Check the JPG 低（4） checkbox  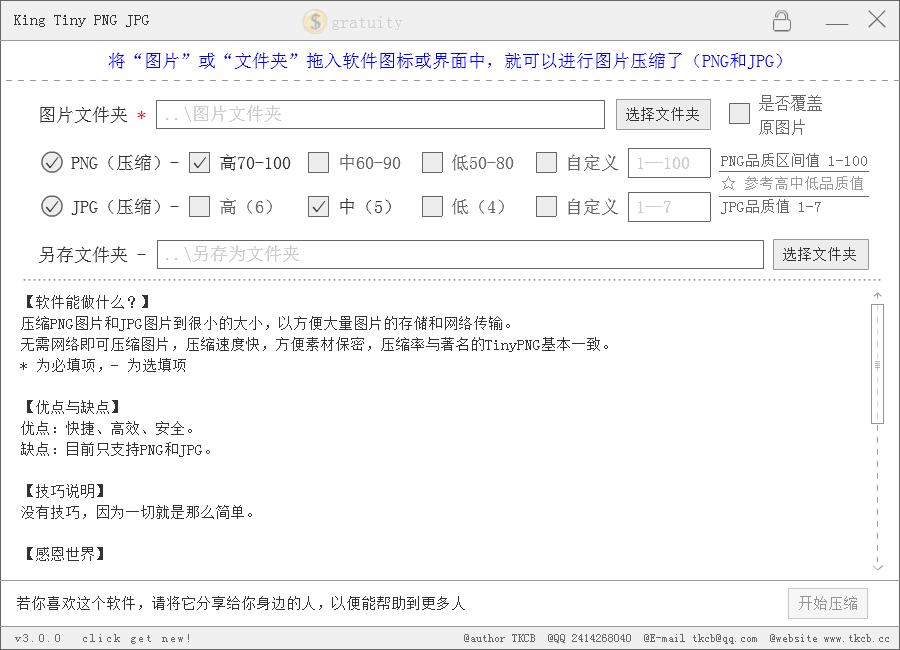pos(432,206)
